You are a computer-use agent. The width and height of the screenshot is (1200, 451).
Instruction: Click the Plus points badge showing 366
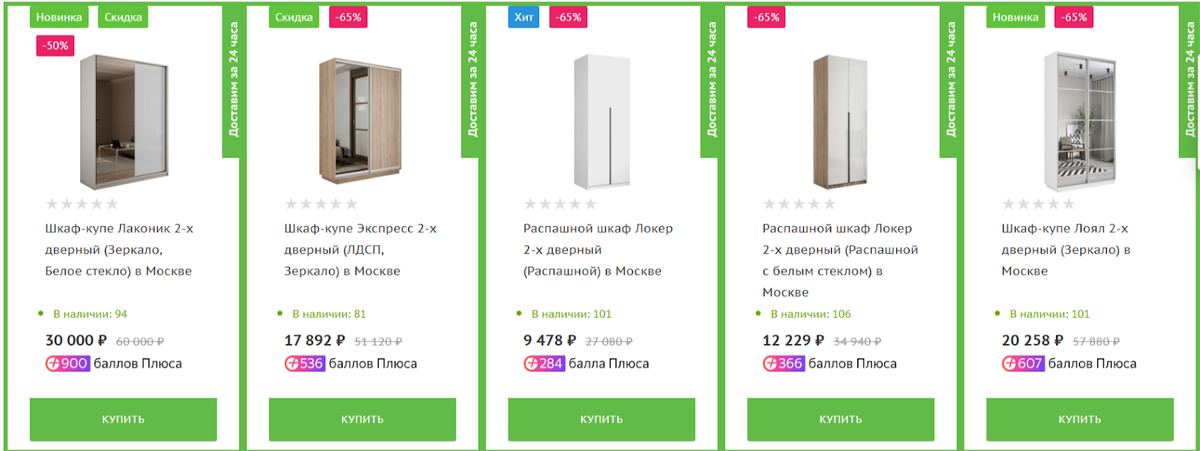coord(784,363)
